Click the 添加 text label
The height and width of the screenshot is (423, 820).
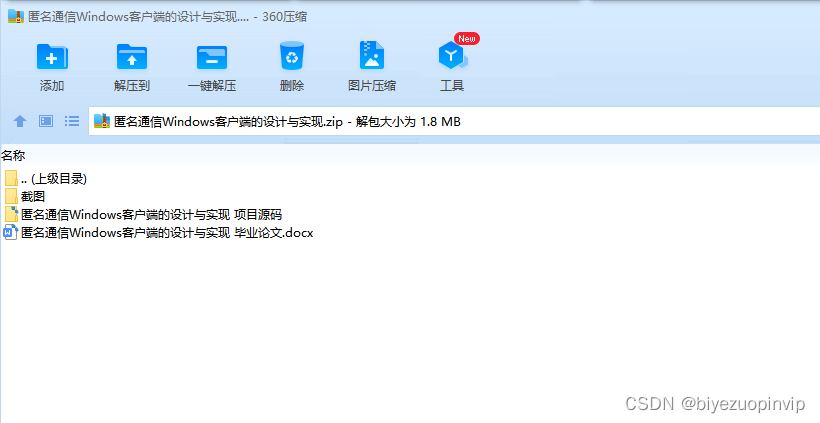[52, 86]
